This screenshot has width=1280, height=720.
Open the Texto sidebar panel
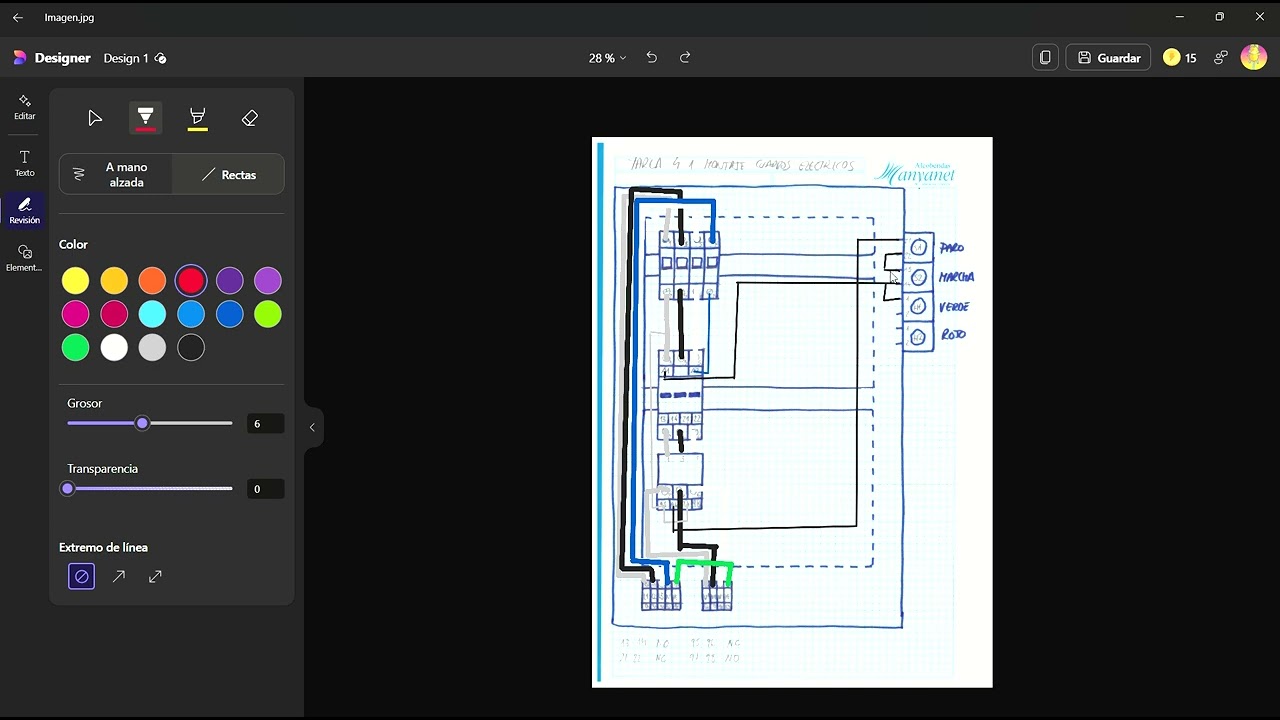click(25, 164)
